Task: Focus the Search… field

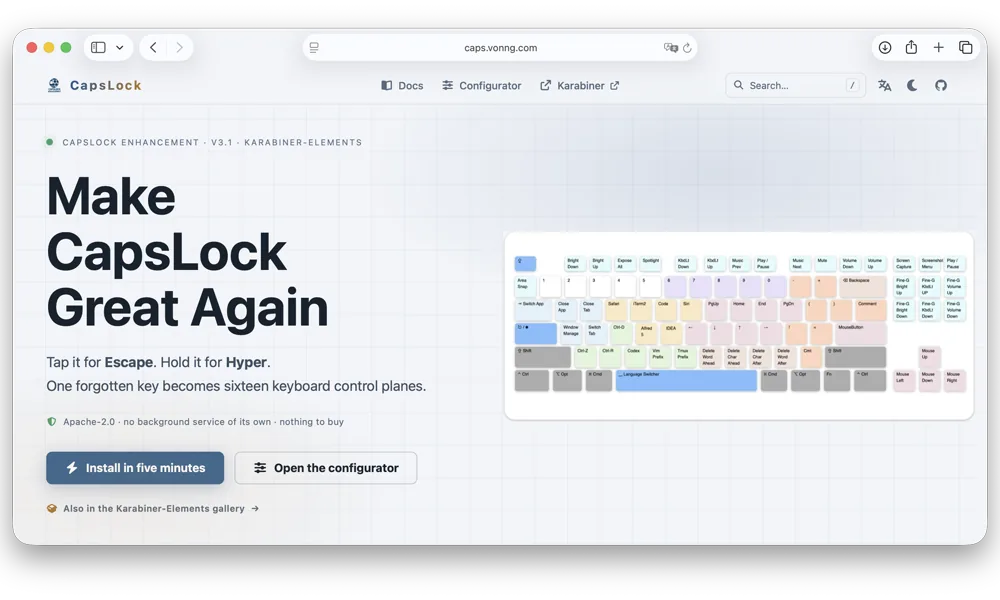Action: coord(795,85)
